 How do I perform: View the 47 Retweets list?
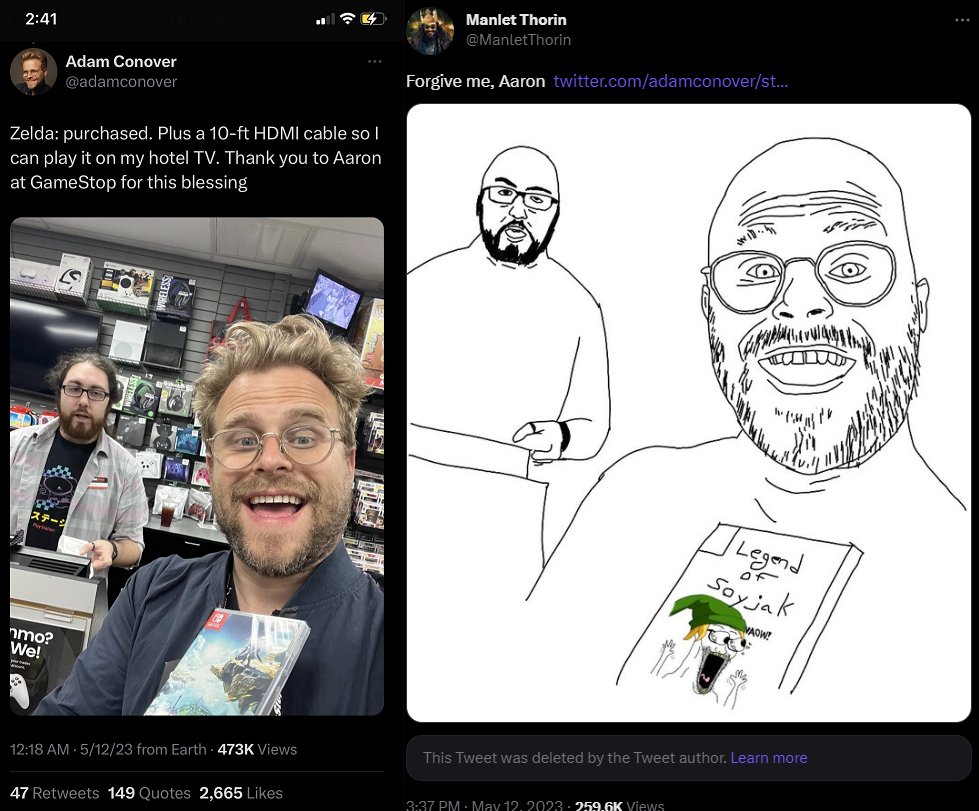(x=54, y=793)
